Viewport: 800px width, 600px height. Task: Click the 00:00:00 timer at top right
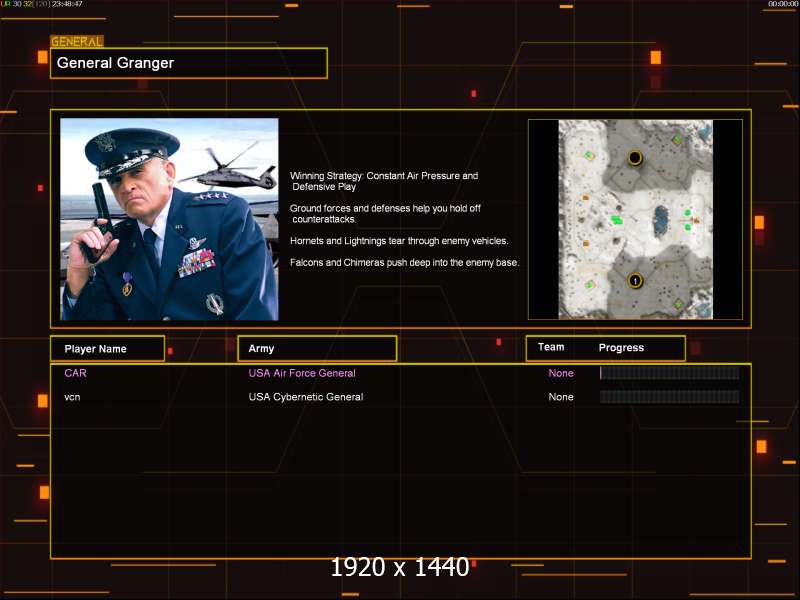[x=783, y=4]
